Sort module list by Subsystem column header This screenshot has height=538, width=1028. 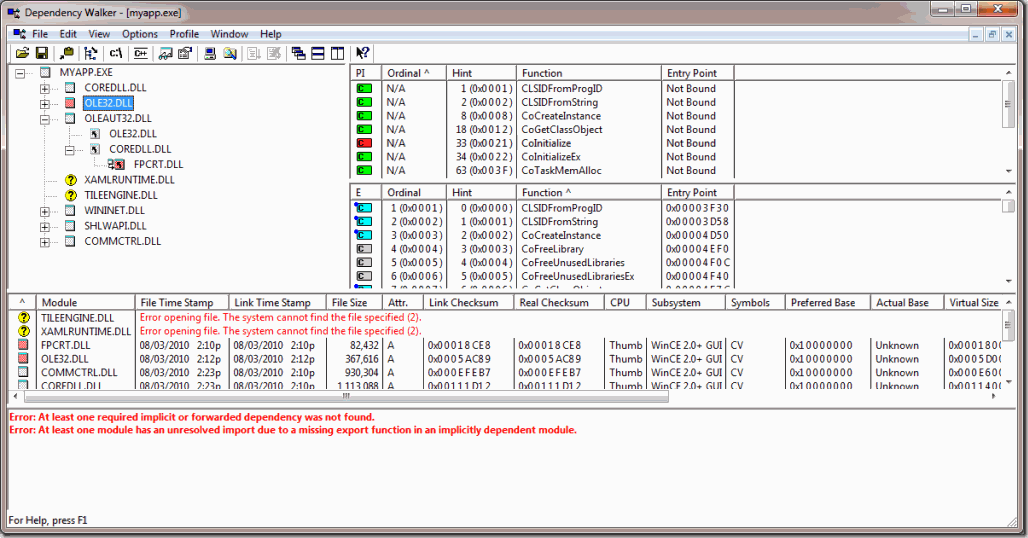tap(686, 302)
